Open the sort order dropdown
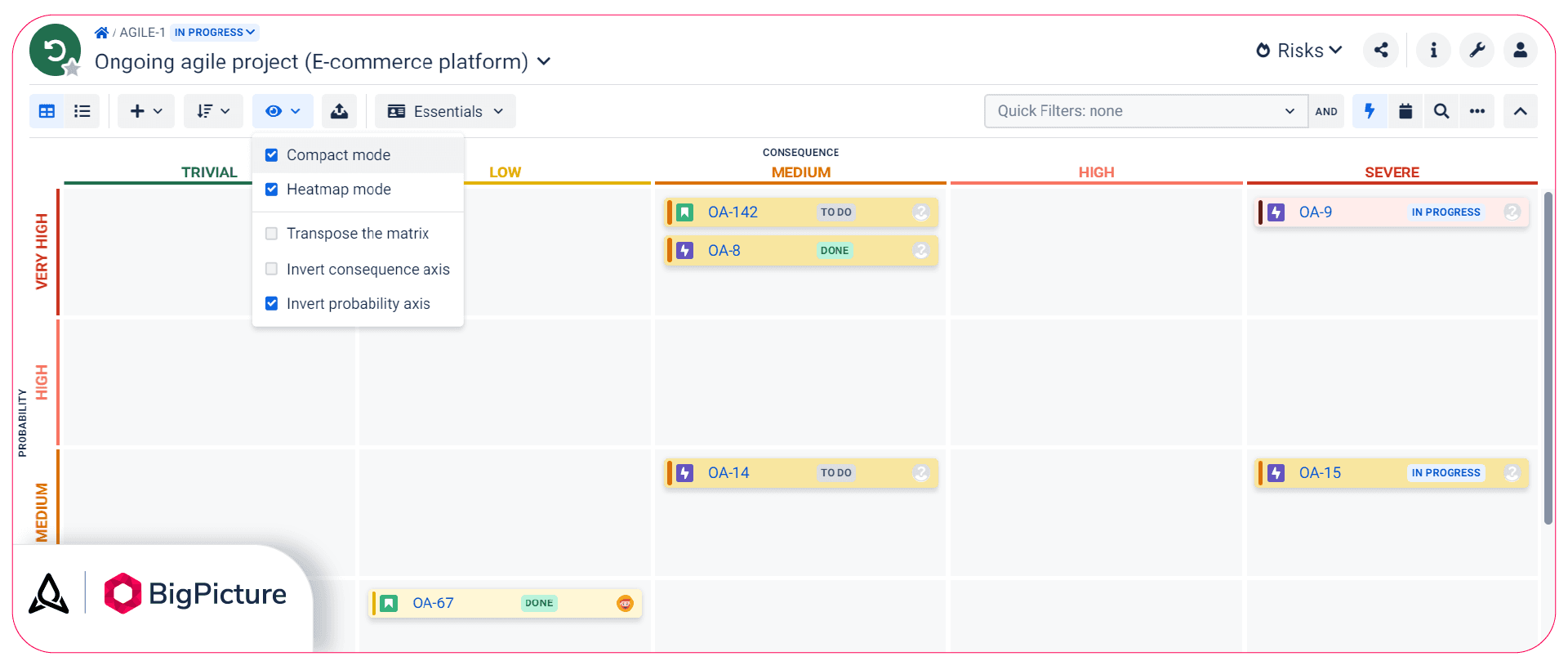Viewport: 1568px width, 670px height. (213, 111)
